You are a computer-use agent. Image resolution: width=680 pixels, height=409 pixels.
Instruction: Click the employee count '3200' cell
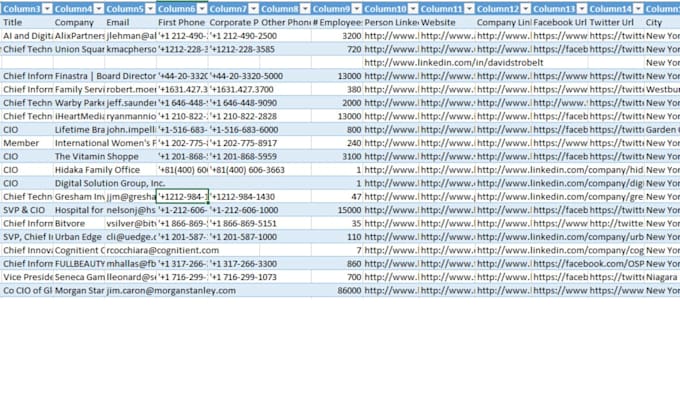tap(337, 36)
